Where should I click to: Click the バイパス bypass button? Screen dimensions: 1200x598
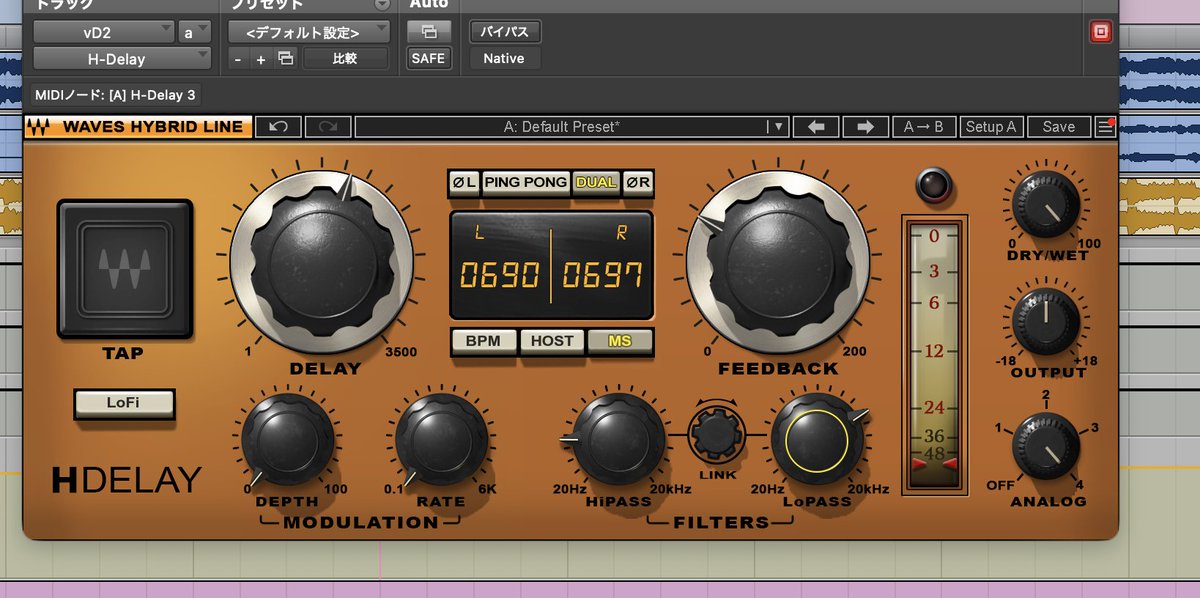505,32
